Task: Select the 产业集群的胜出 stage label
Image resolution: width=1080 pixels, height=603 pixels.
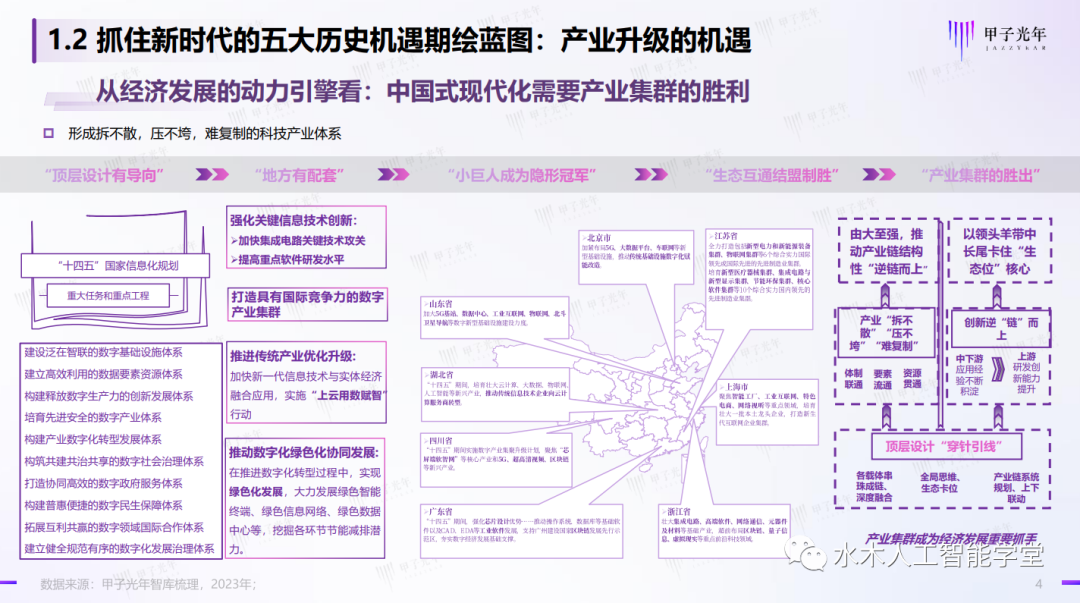Action: click(x=990, y=174)
